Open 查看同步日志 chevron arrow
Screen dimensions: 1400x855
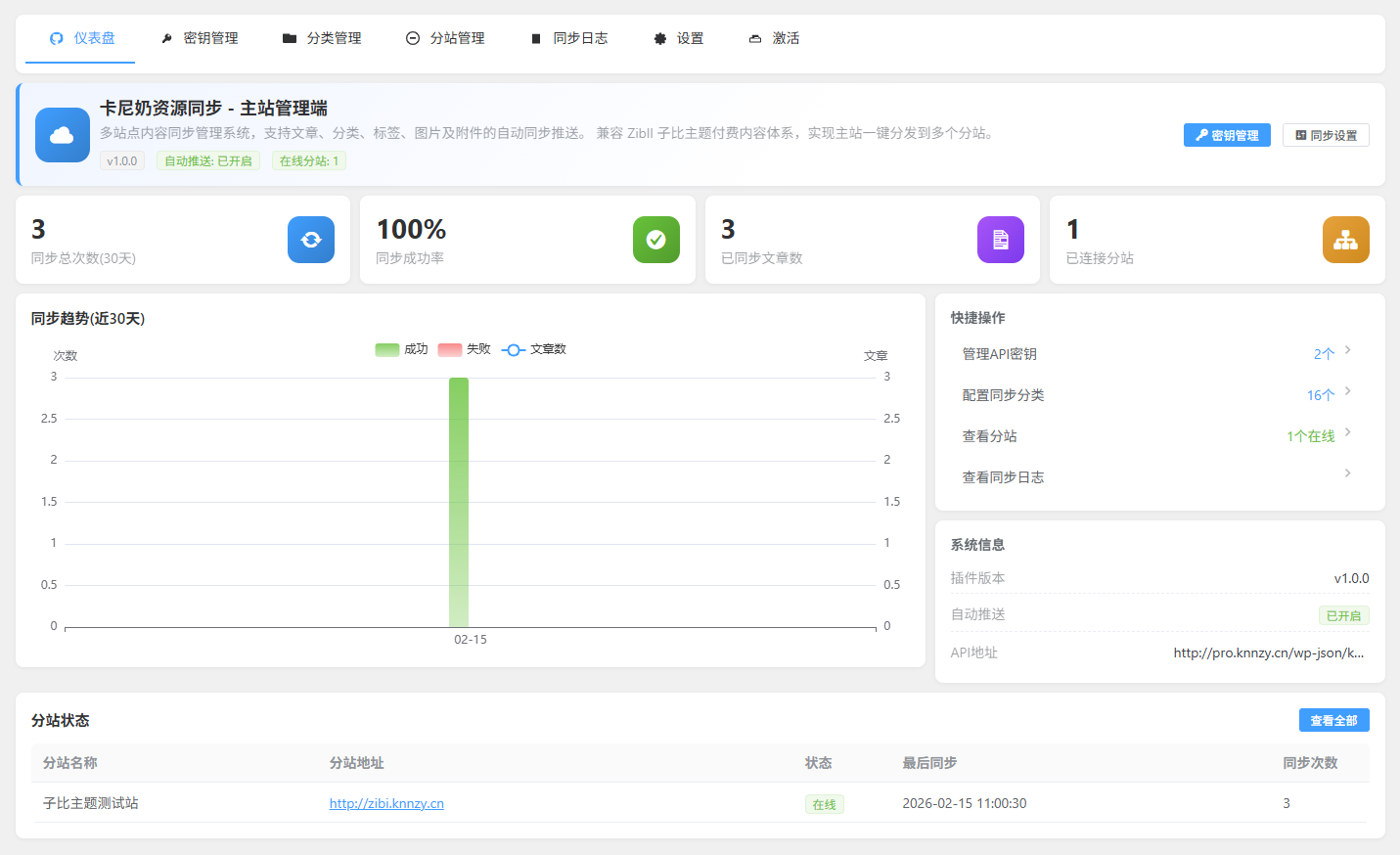(x=1347, y=473)
